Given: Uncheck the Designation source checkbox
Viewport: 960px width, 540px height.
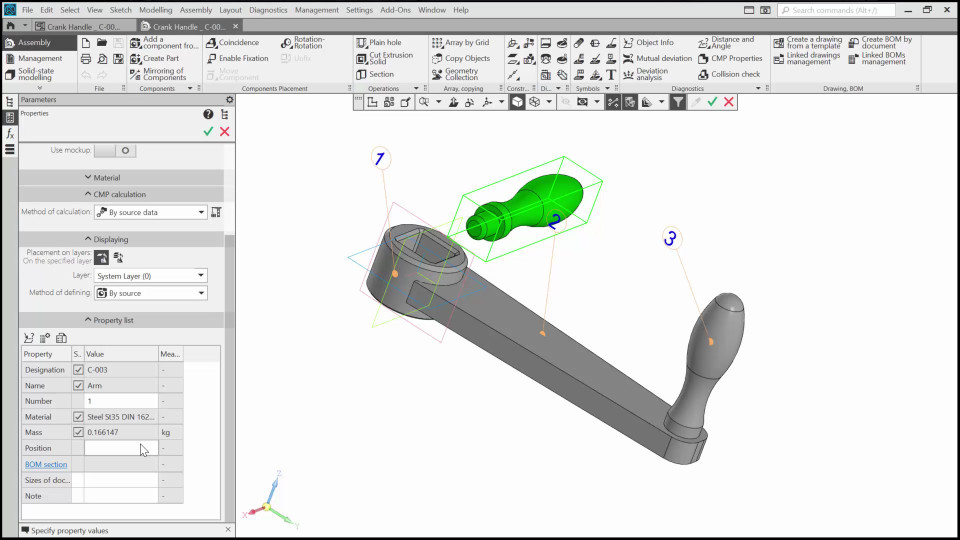Looking at the screenshot, I should pos(78,370).
